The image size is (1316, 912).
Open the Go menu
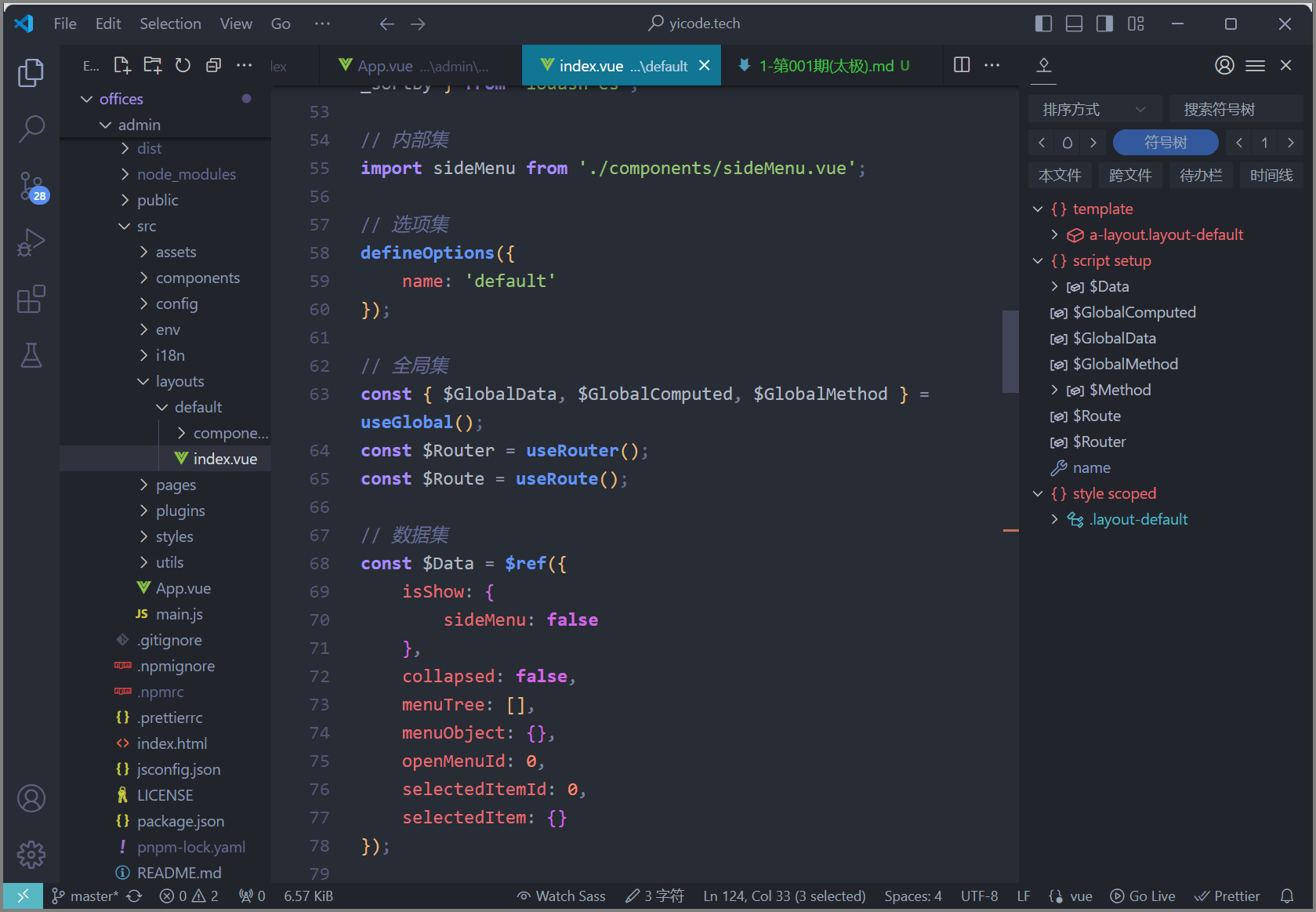point(281,24)
